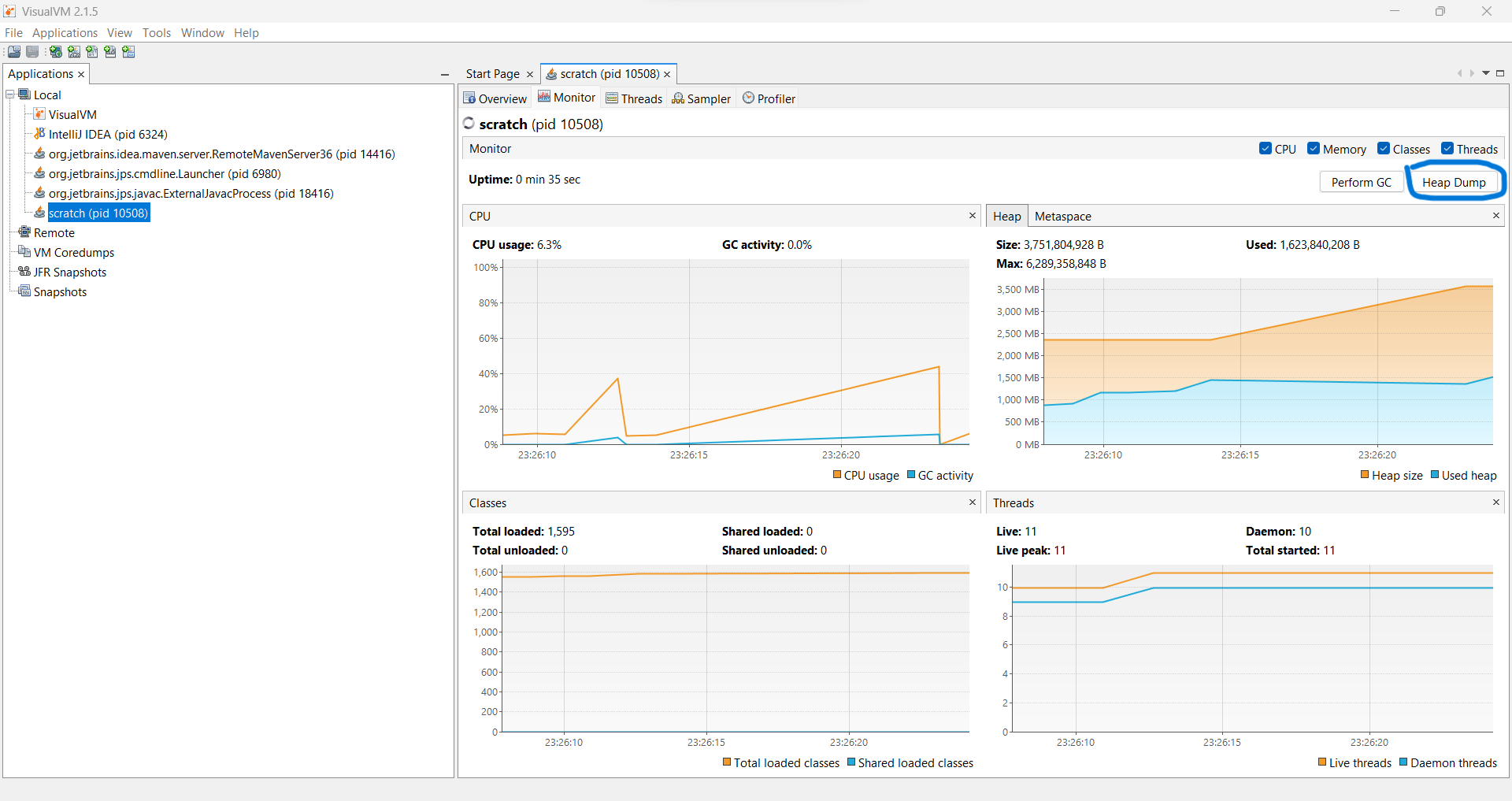Image resolution: width=1512 pixels, height=801 pixels.
Task: Open the Window menu
Action: 202,32
